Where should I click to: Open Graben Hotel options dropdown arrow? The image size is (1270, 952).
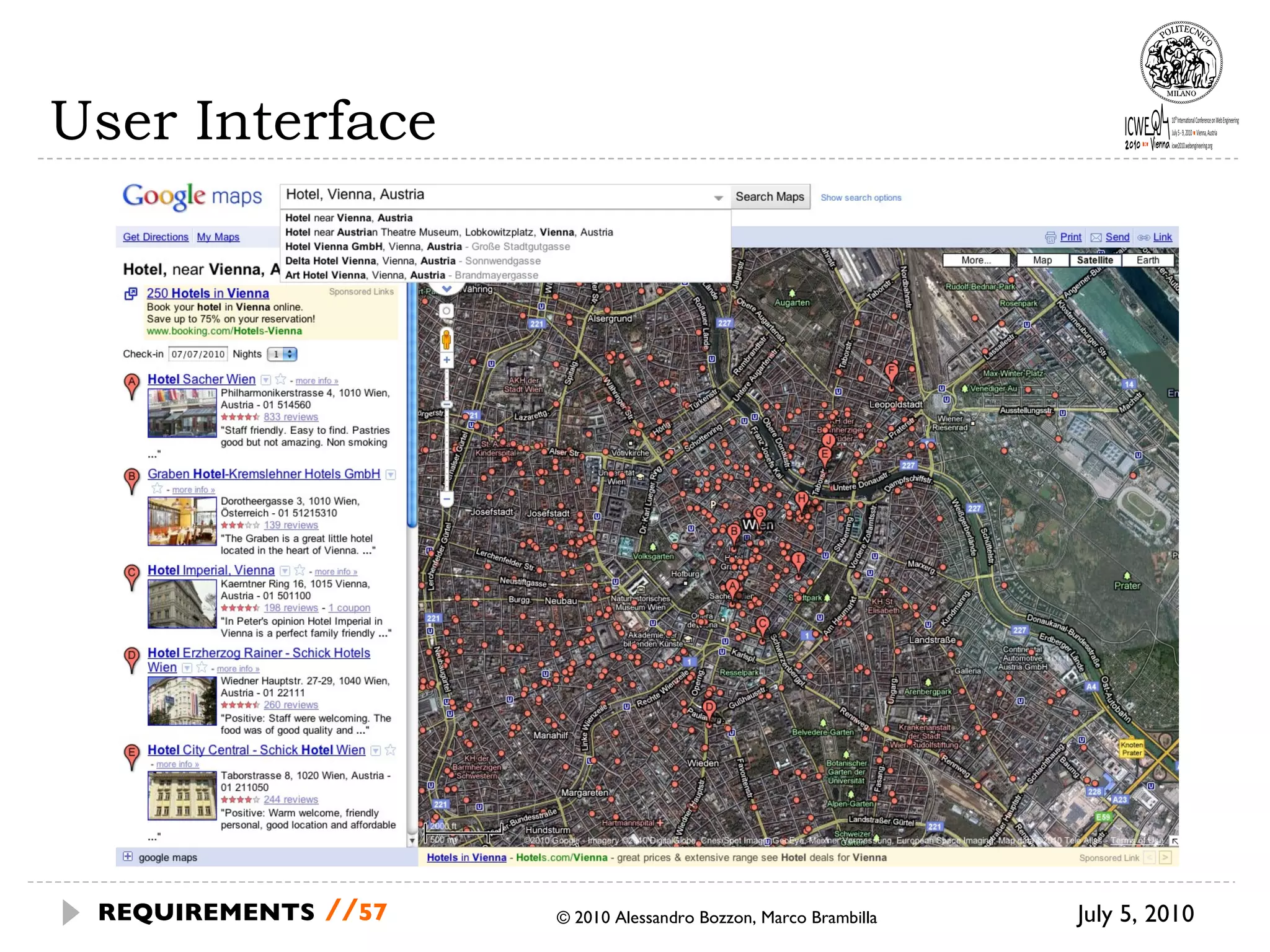391,475
